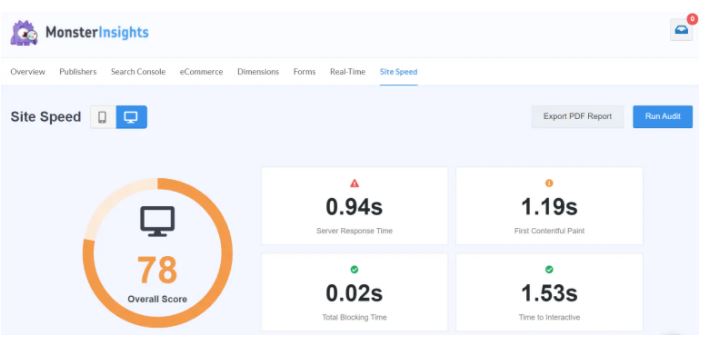Click the Run Audit button
720x362 pixels.
pyautogui.click(x=663, y=117)
